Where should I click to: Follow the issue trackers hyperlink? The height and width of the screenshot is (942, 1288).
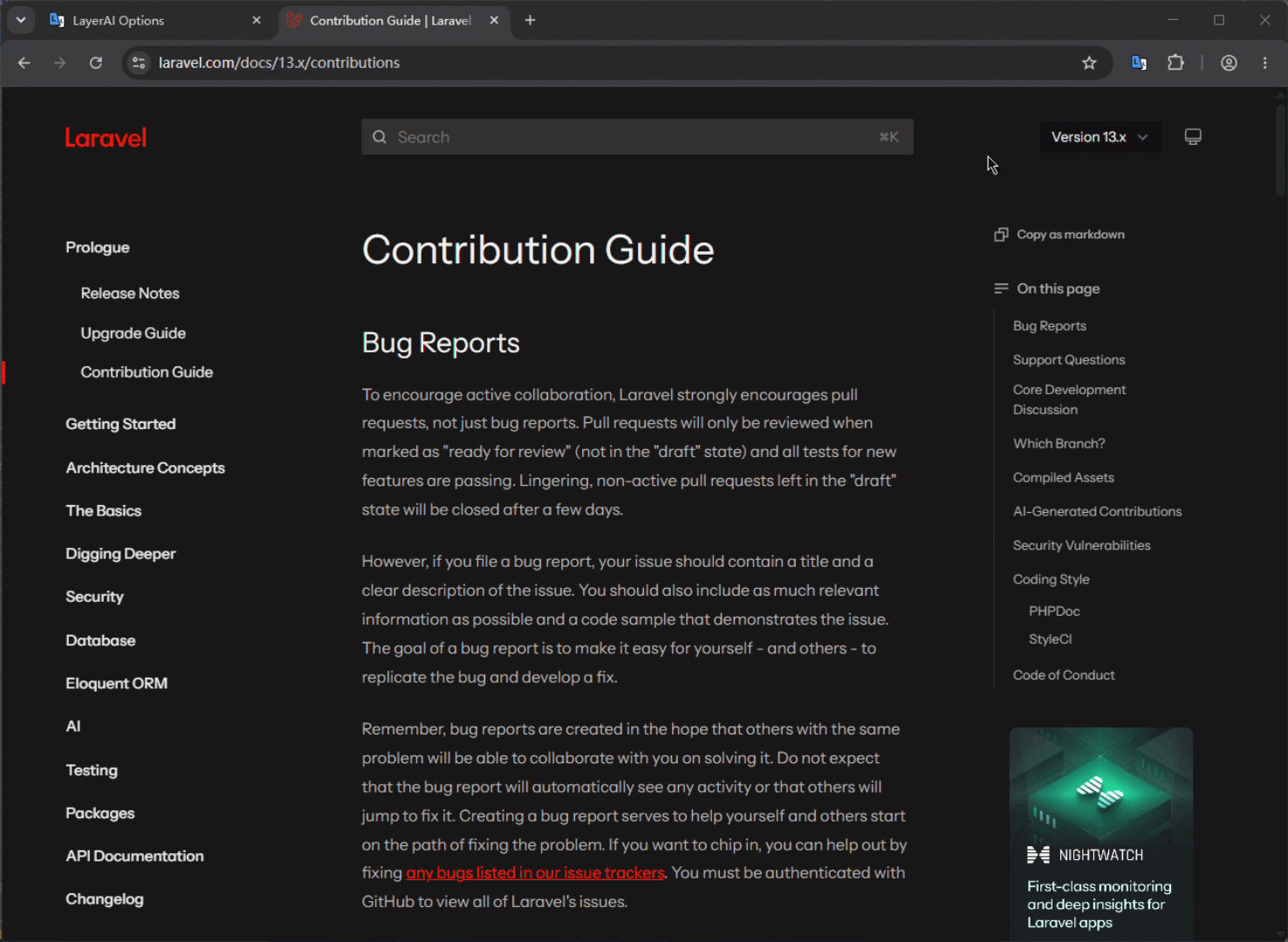click(535, 873)
